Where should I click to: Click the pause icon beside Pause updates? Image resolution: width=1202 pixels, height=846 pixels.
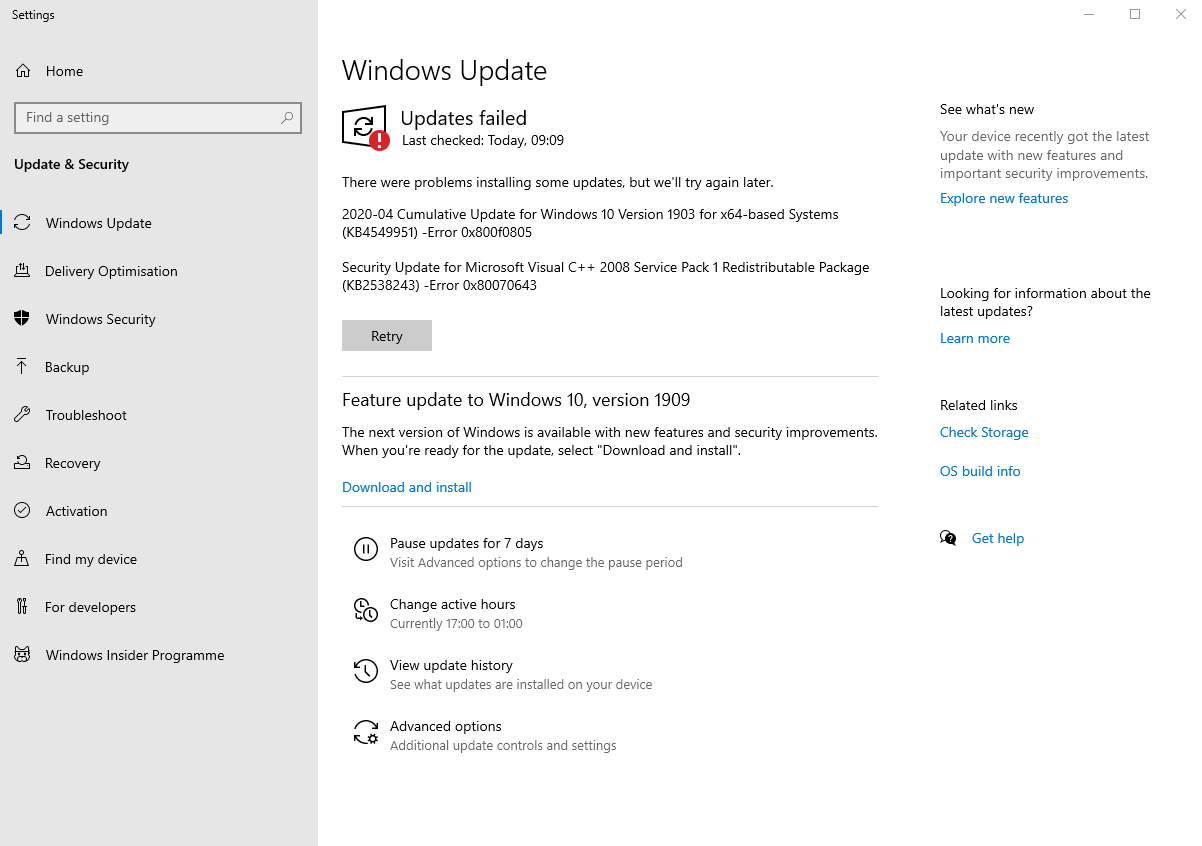[366, 549]
